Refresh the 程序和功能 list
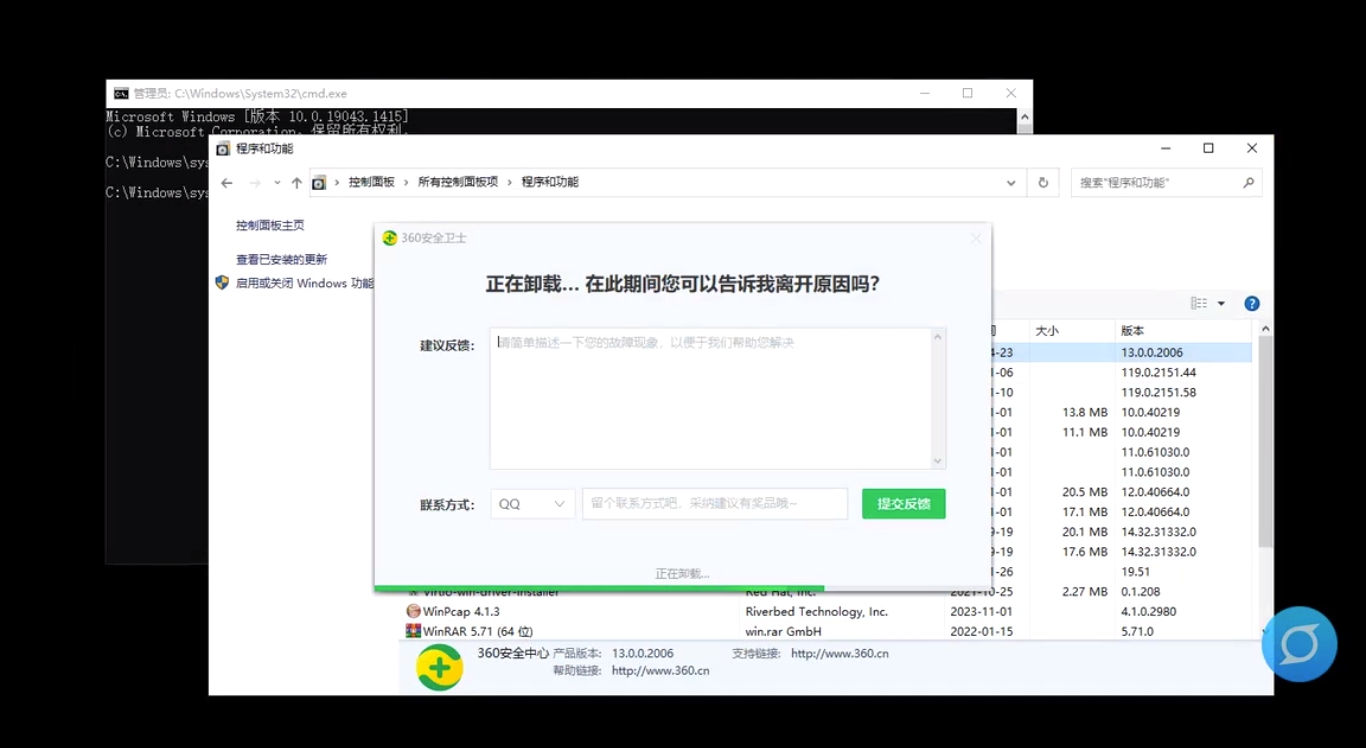1366x748 pixels. [x=1043, y=183]
